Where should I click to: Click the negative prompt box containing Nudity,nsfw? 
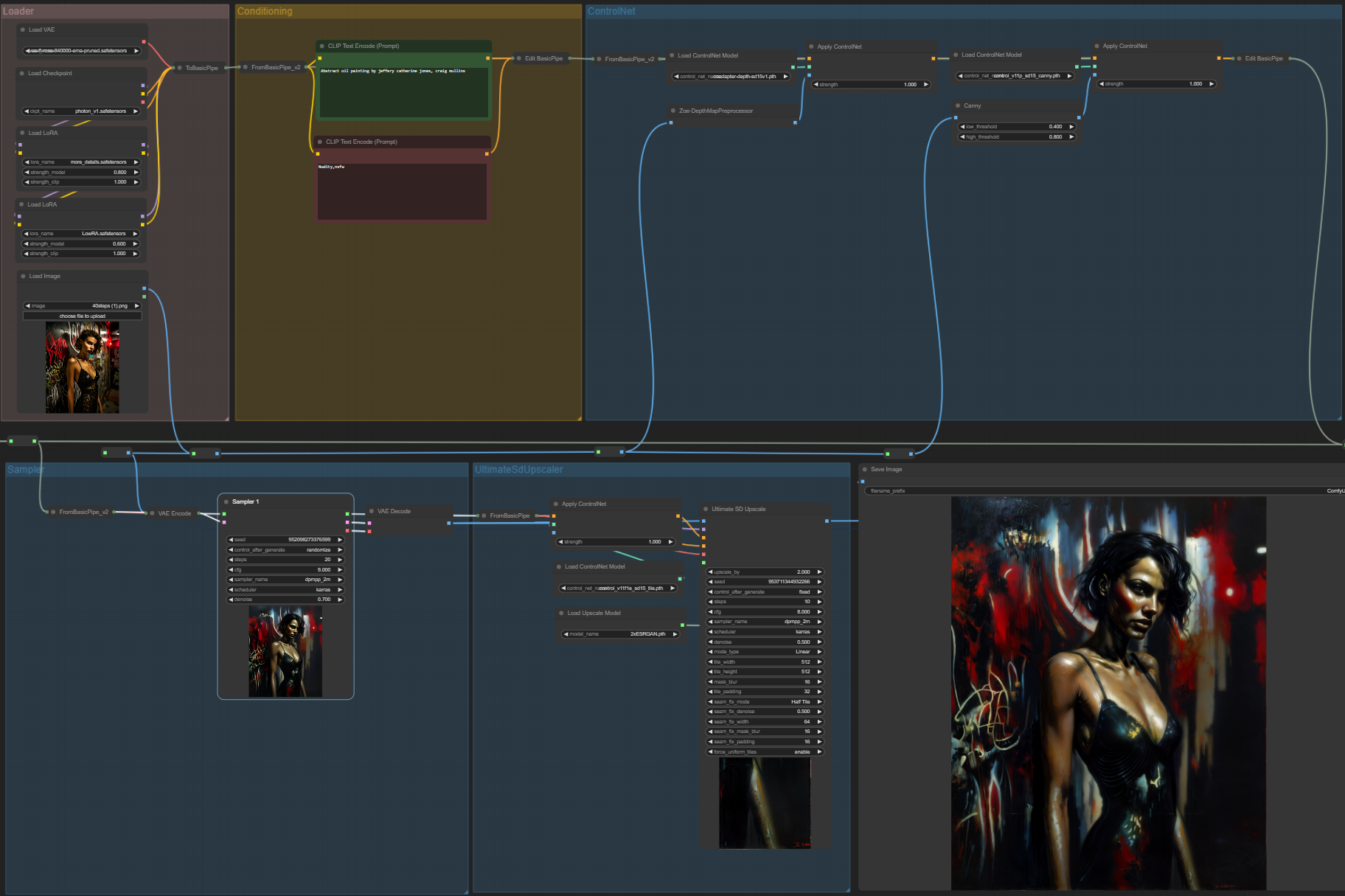[x=402, y=190]
